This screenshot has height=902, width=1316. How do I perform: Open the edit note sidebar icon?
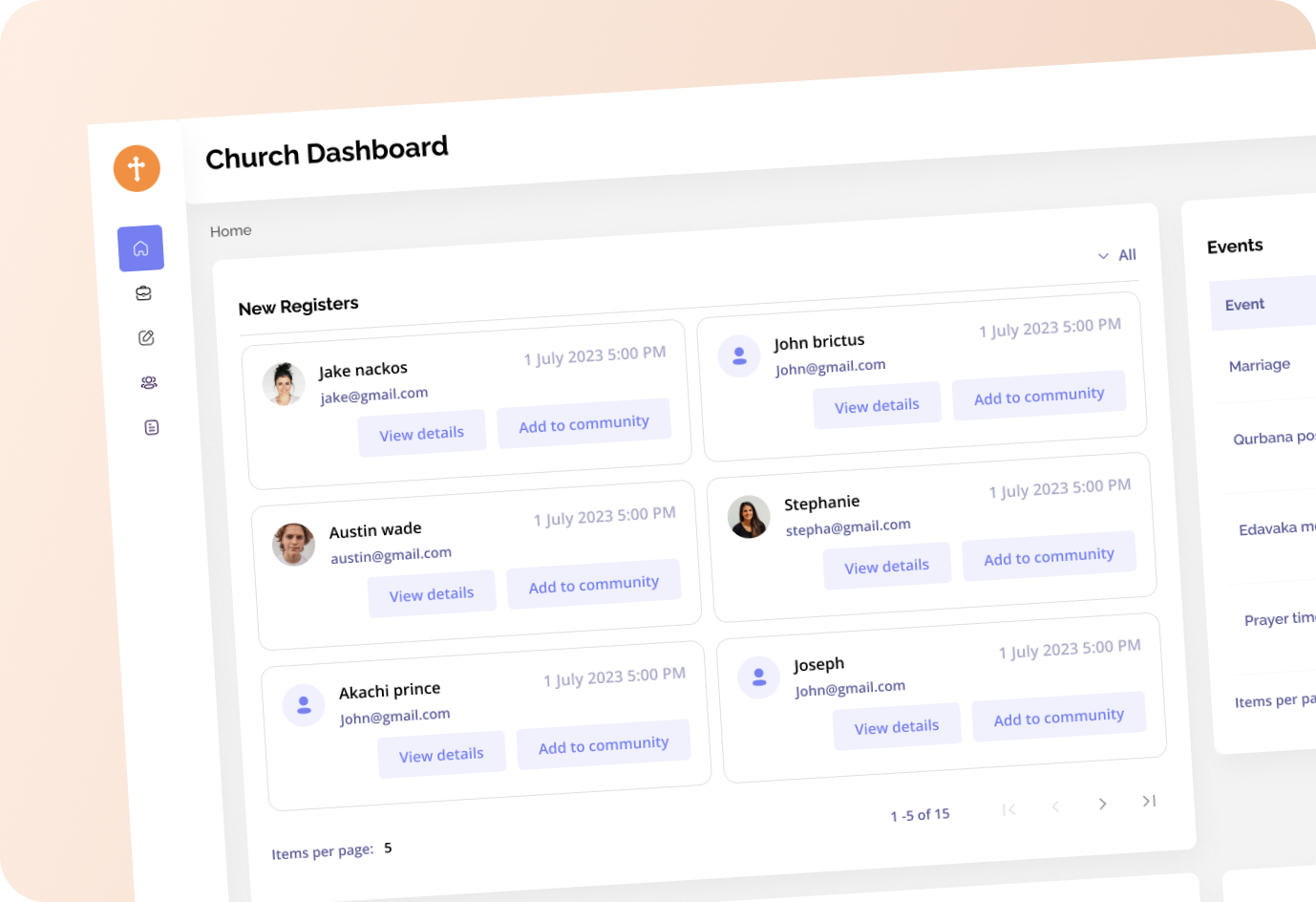click(146, 337)
